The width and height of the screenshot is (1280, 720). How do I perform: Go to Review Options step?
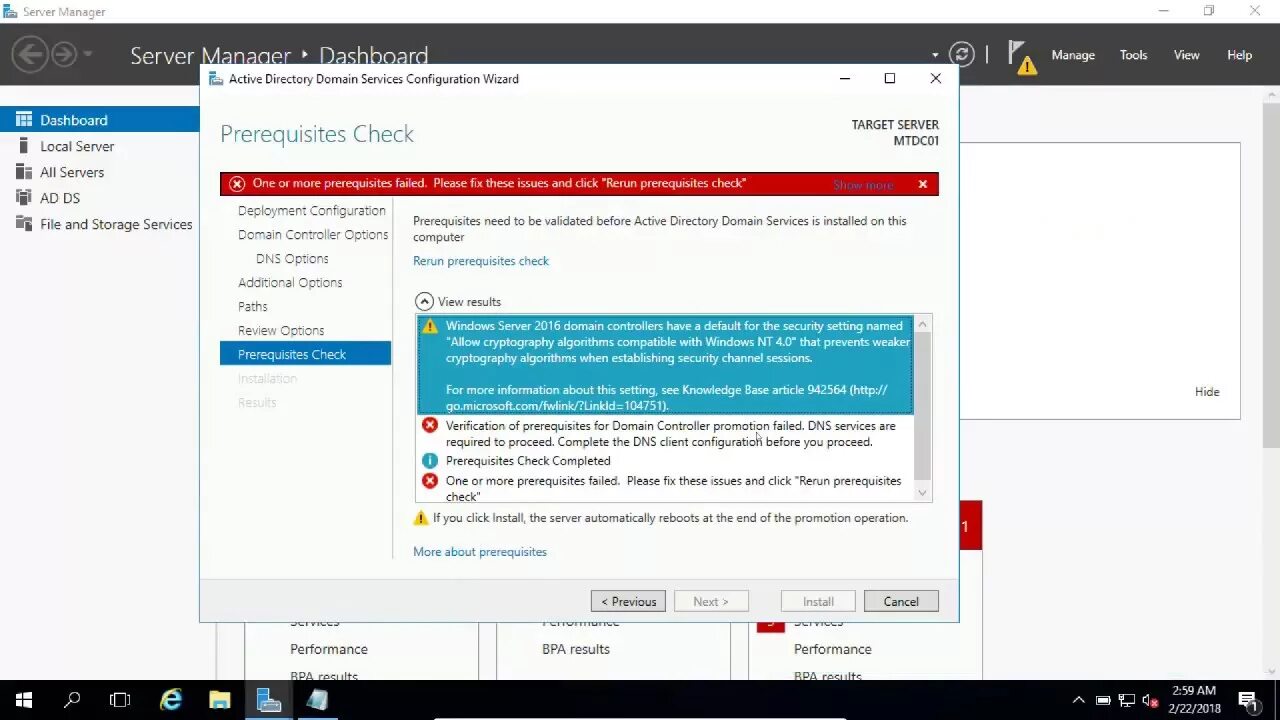(x=281, y=331)
